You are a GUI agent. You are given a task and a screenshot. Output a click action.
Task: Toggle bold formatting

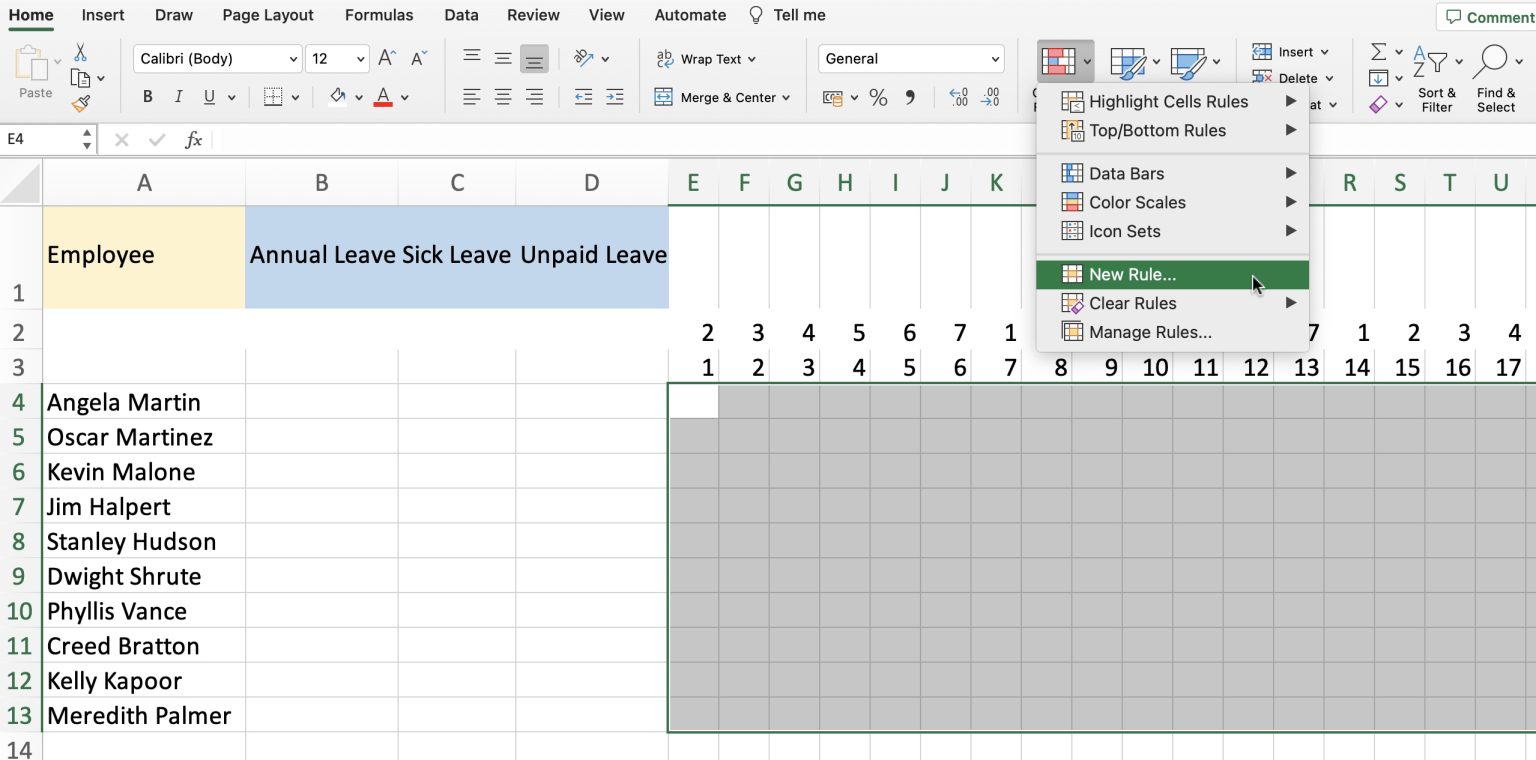147,96
